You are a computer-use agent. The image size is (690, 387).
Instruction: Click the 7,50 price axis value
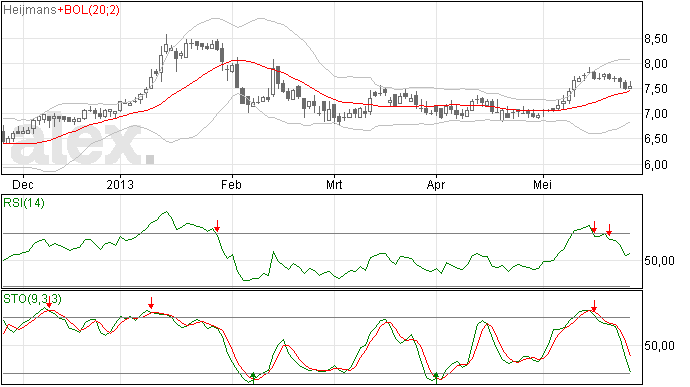coord(656,89)
